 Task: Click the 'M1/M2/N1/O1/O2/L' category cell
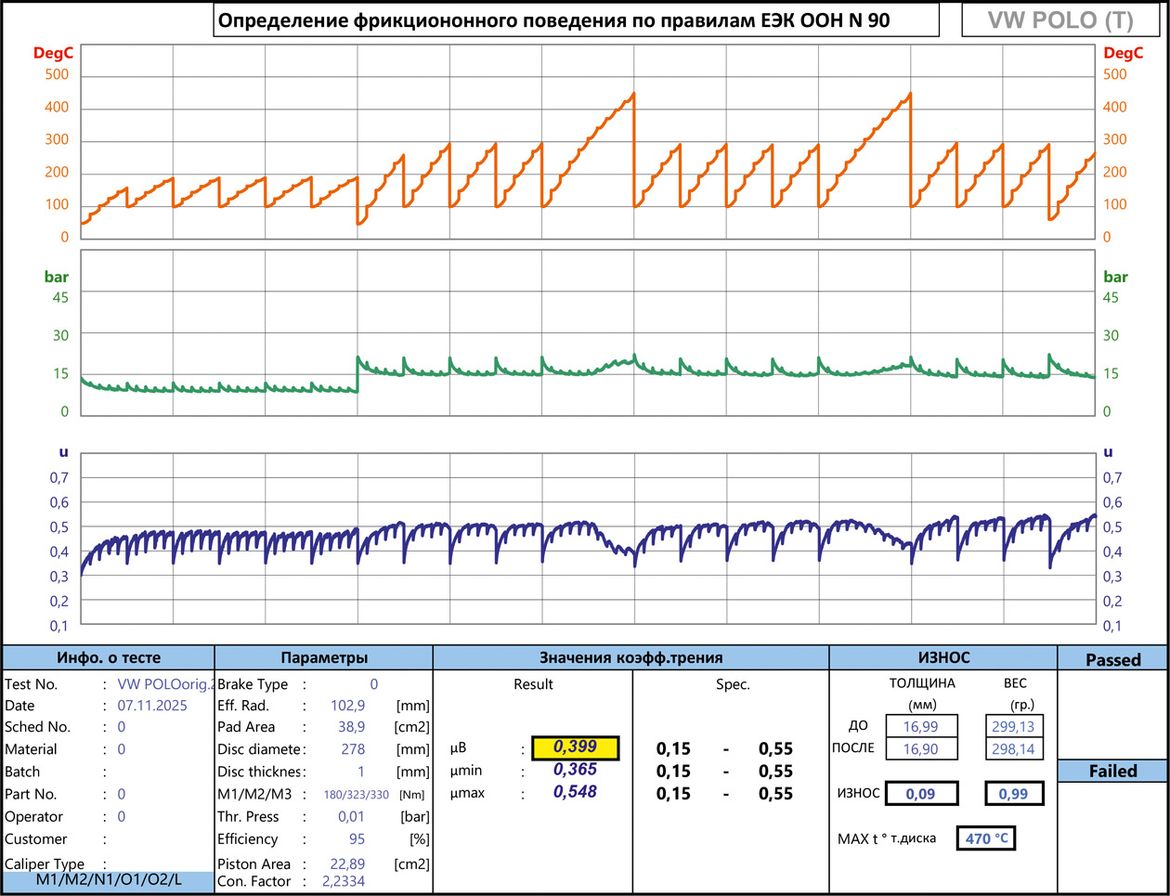coord(108,880)
